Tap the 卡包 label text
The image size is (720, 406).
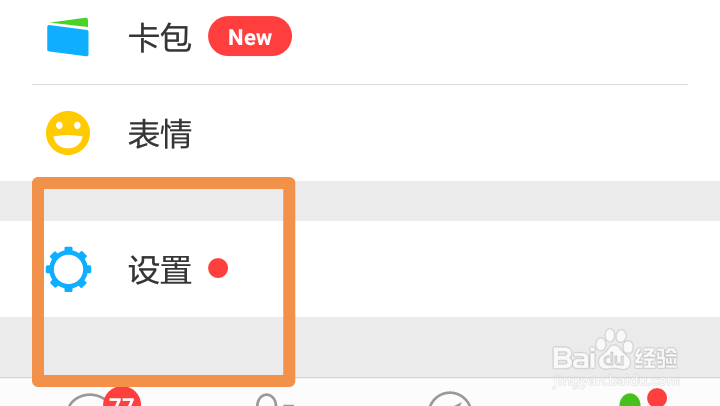coord(159,38)
